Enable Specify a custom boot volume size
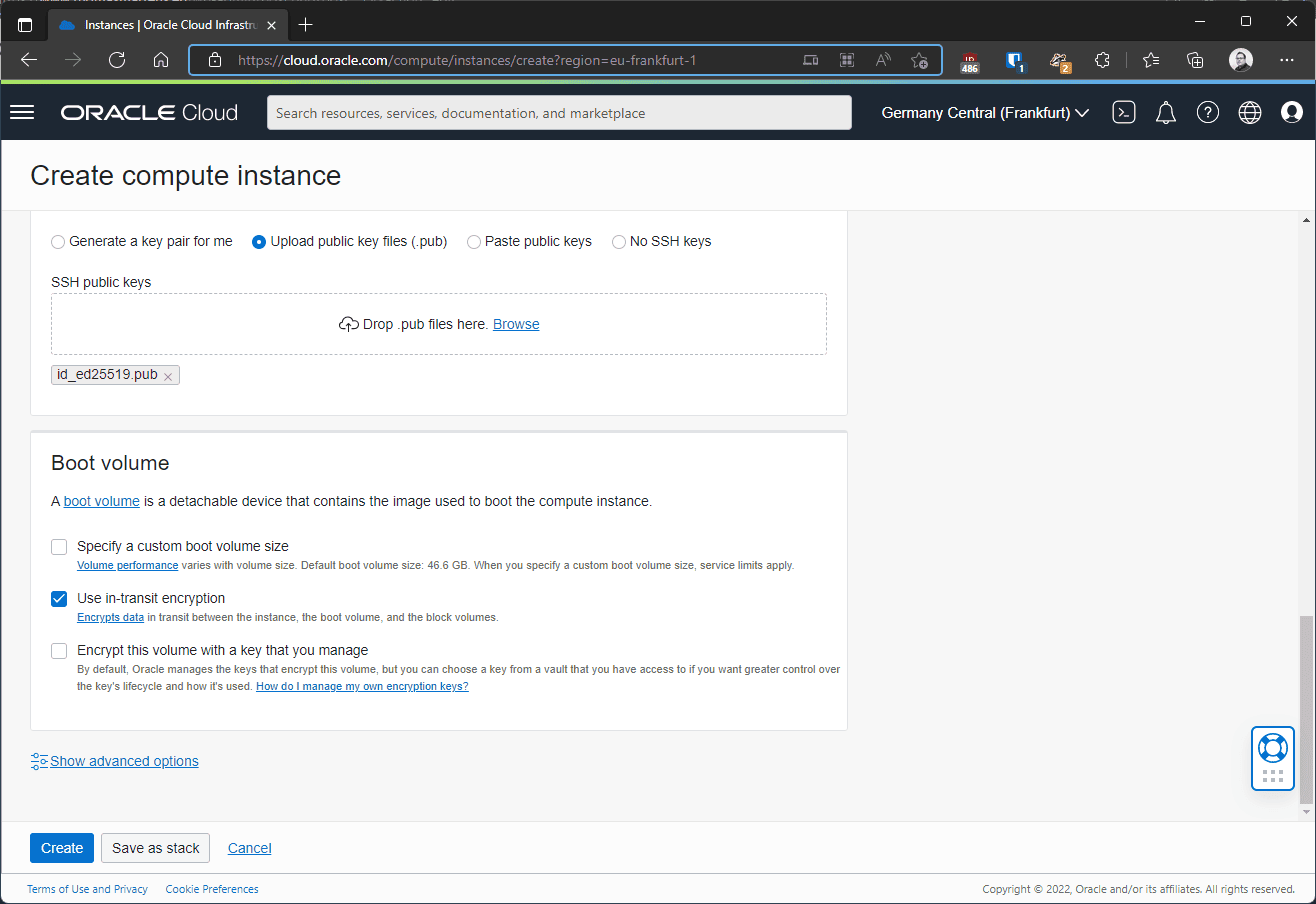This screenshot has height=904, width=1316. (x=59, y=547)
